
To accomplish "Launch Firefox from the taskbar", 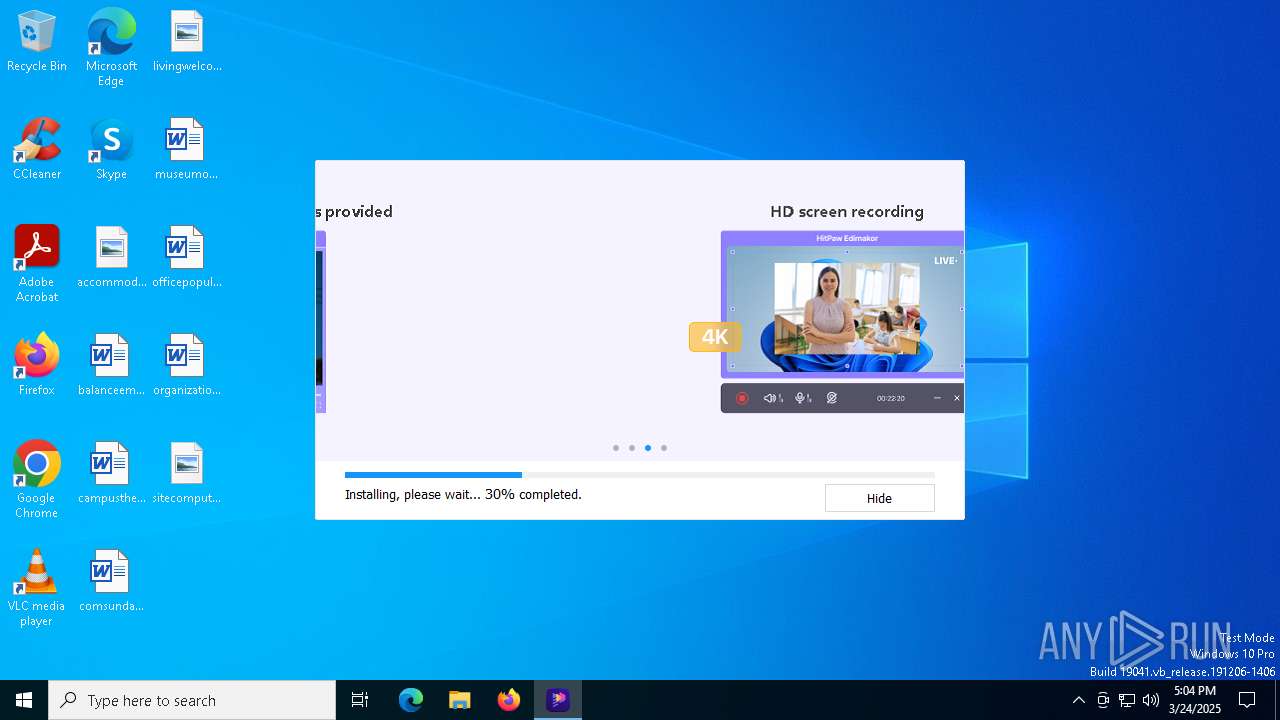I will click(509, 700).
